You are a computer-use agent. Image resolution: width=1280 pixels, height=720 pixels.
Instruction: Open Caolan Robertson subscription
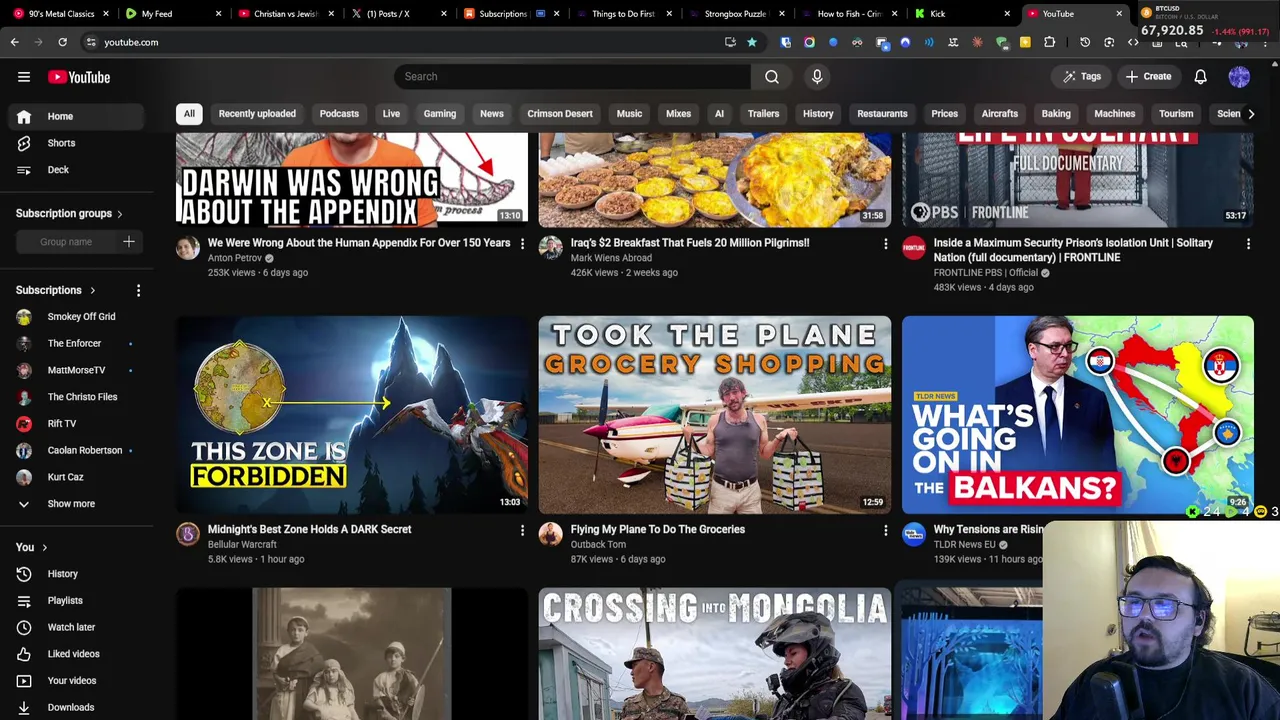coord(76,450)
